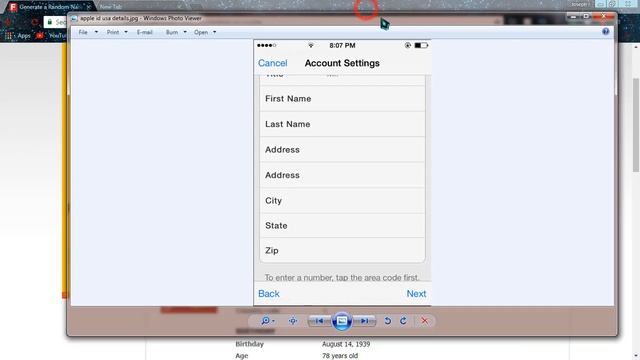The image size is (640, 360).
Task: Expand the Burn dropdown arrow
Action: (185, 32)
